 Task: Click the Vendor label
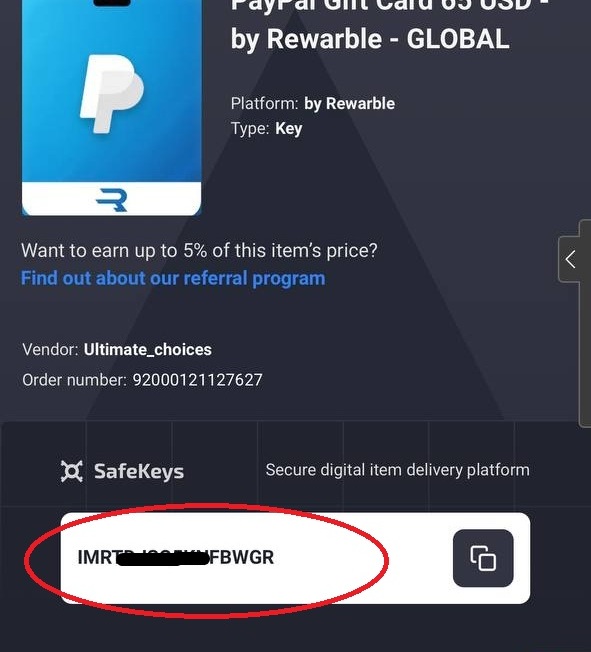(50, 350)
